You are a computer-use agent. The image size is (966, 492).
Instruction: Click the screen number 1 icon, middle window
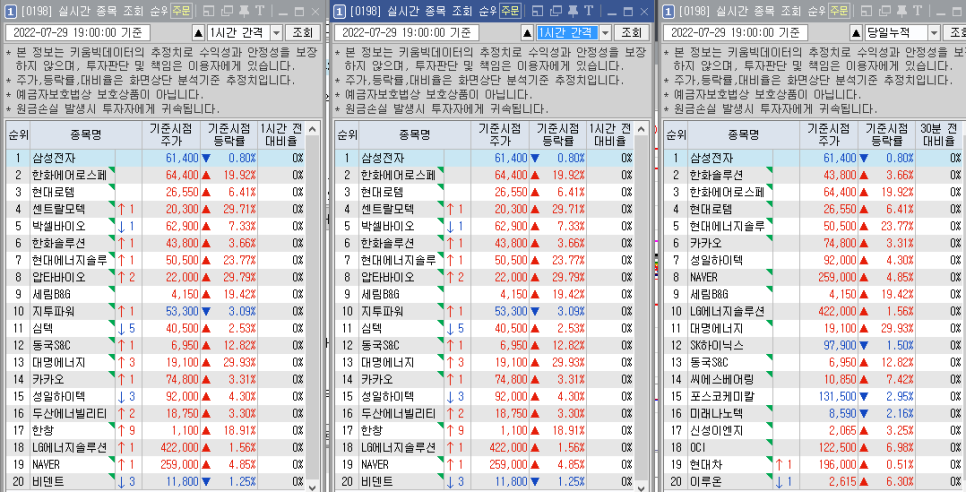340,11
